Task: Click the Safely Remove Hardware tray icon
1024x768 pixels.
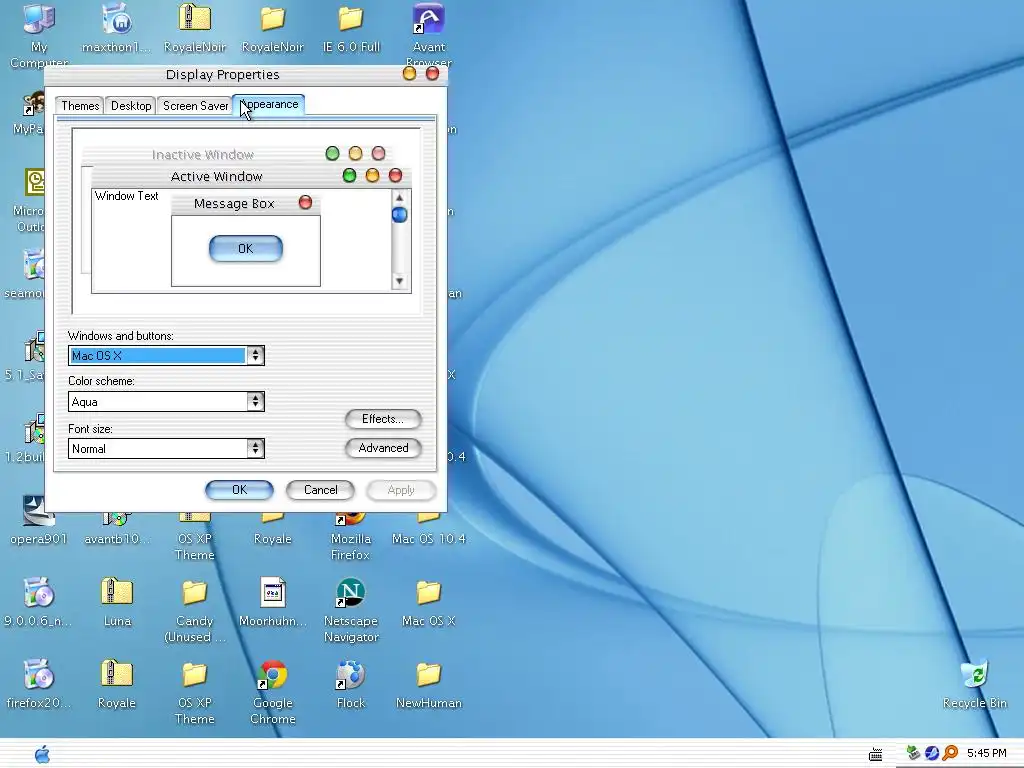Action: [914, 753]
